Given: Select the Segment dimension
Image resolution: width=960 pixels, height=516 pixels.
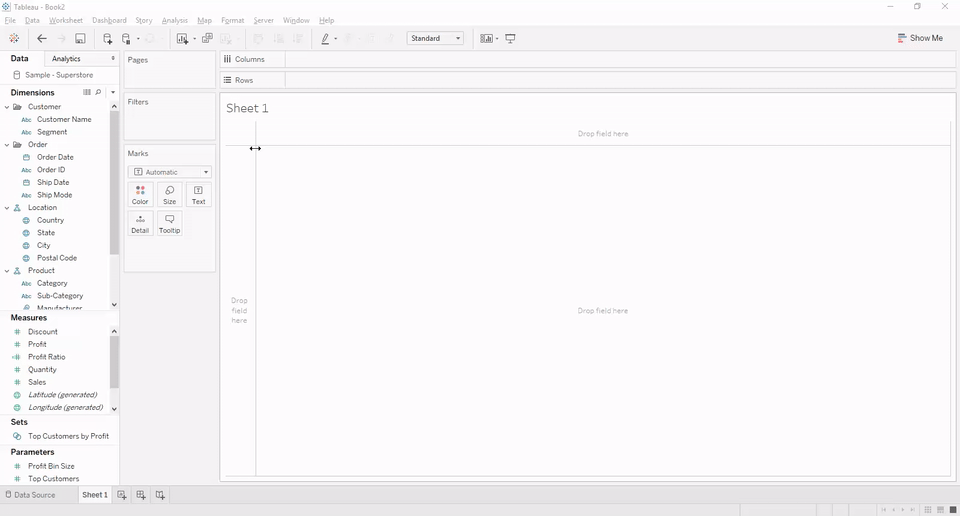Looking at the screenshot, I should point(52,132).
